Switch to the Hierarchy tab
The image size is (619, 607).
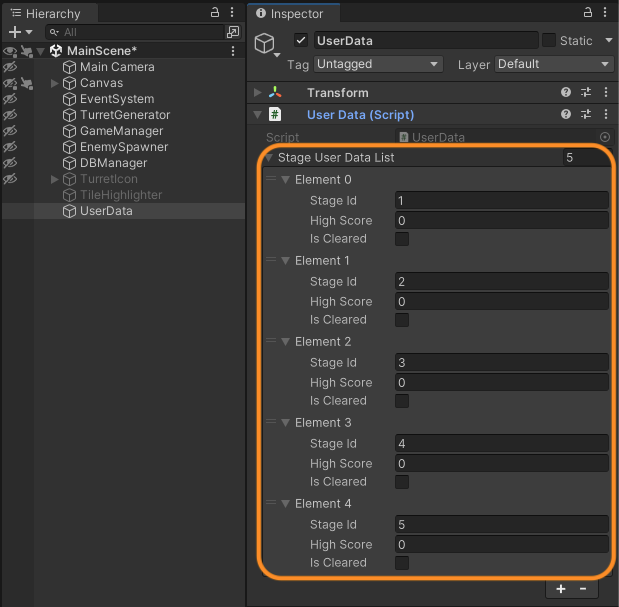[50, 14]
